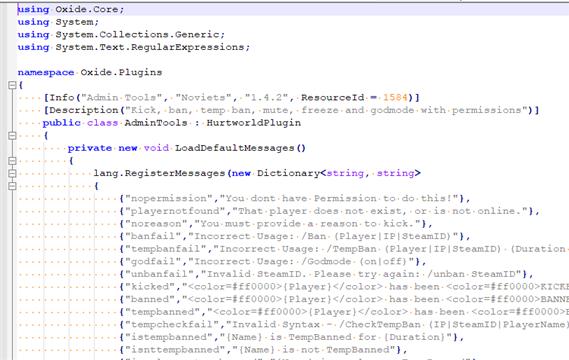This screenshot has width=569, height=360.
Task: Click the ResourceId number 1584
Action: point(395,98)
